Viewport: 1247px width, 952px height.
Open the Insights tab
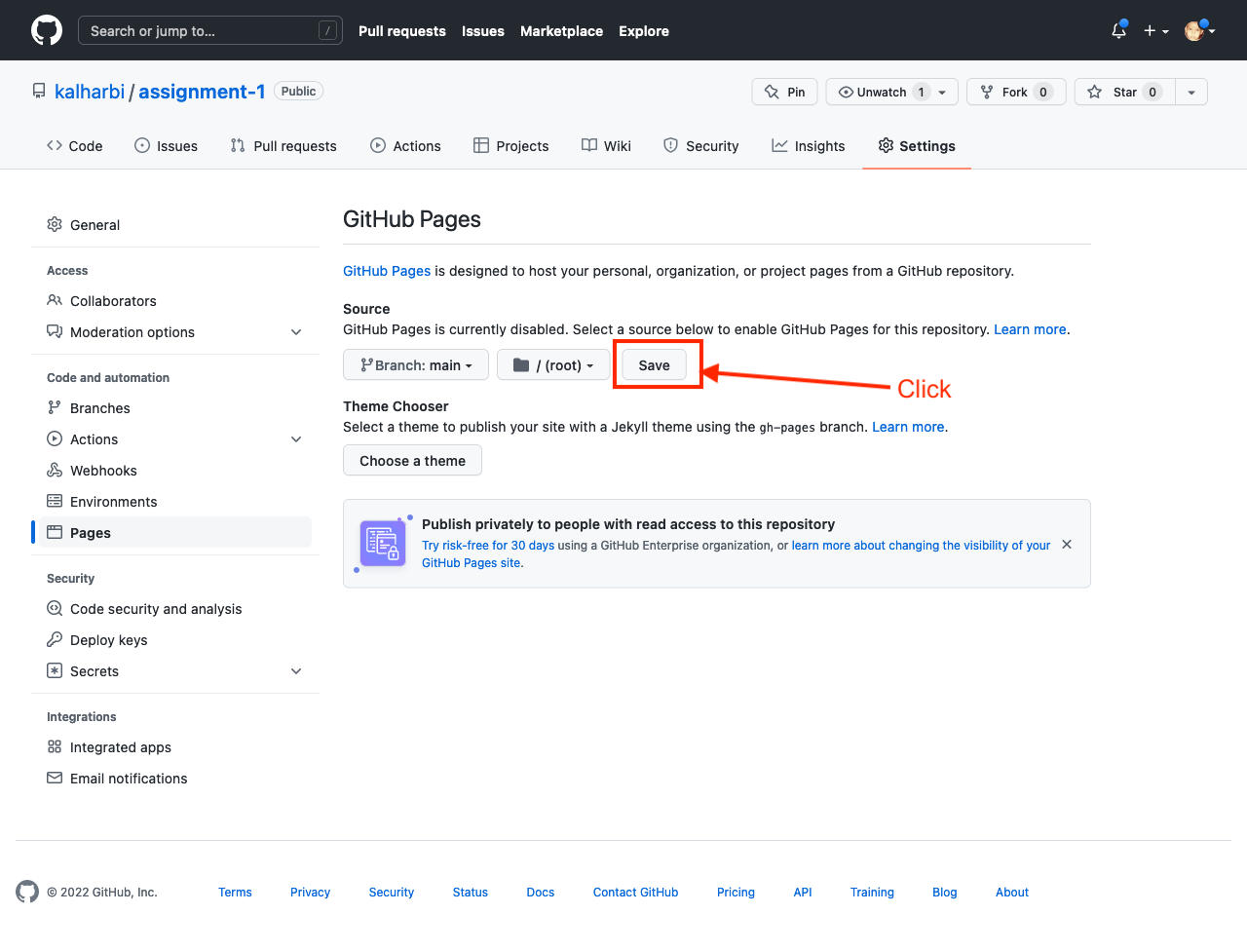808,146
